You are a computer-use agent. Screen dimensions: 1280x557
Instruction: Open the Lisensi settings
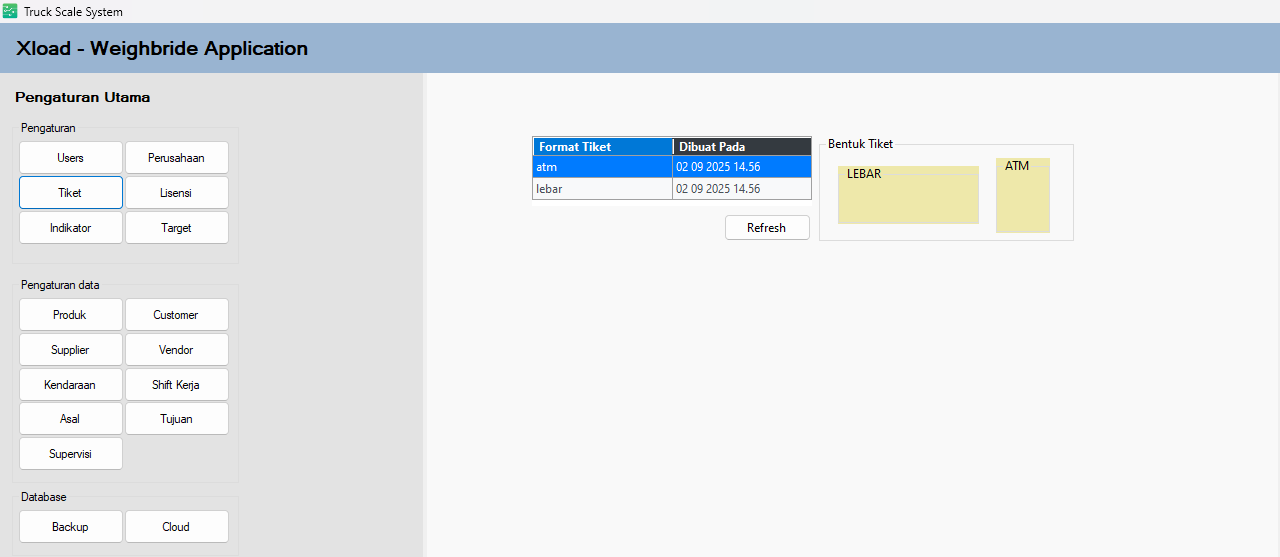tap(177, 193)
